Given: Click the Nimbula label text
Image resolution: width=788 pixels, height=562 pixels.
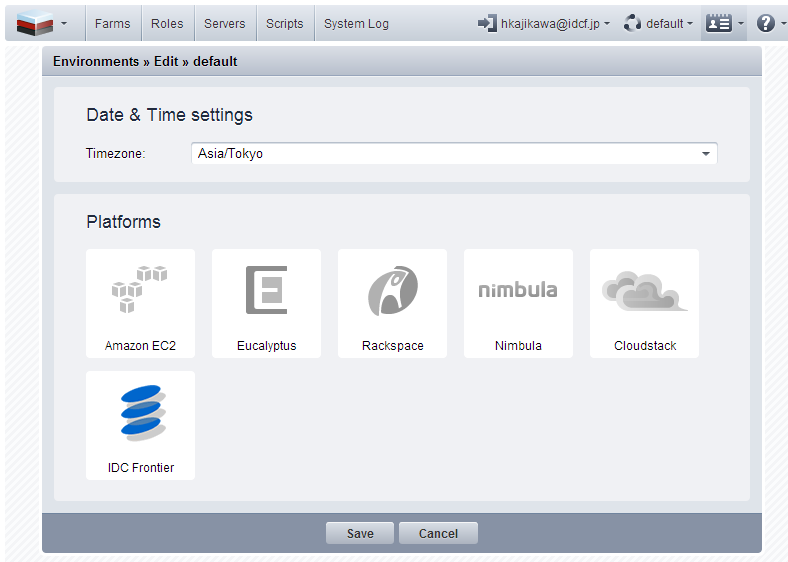Looking at the screenshot, I should (518, 346).
